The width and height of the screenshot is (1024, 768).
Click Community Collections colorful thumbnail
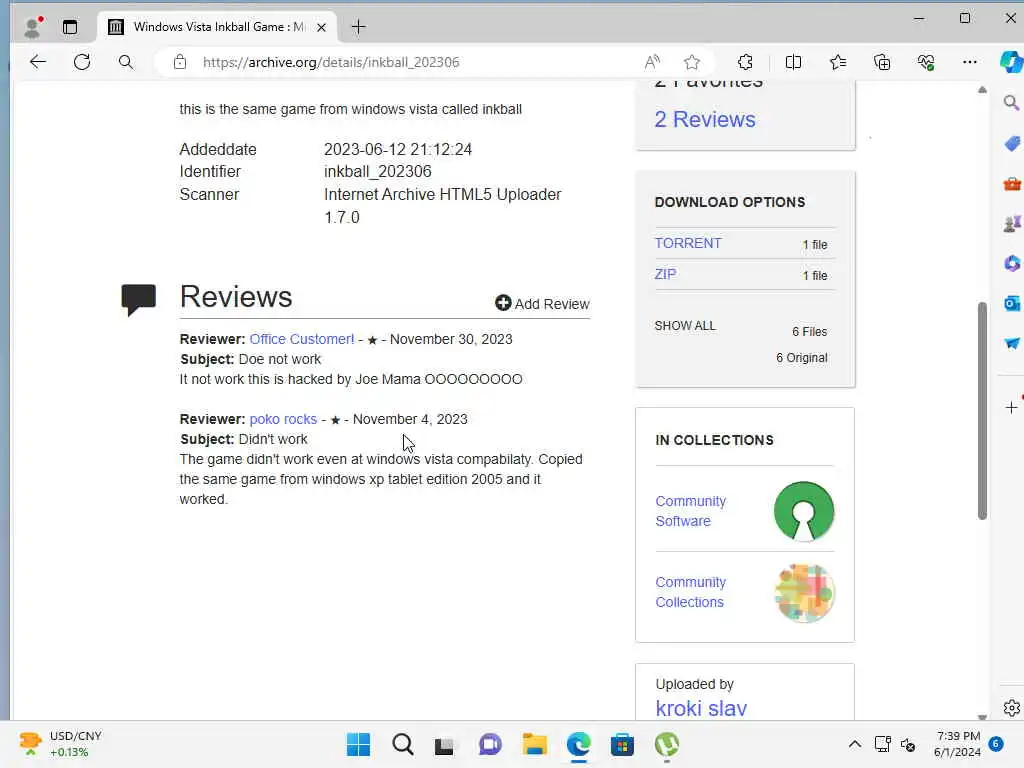tap(804, 593)
